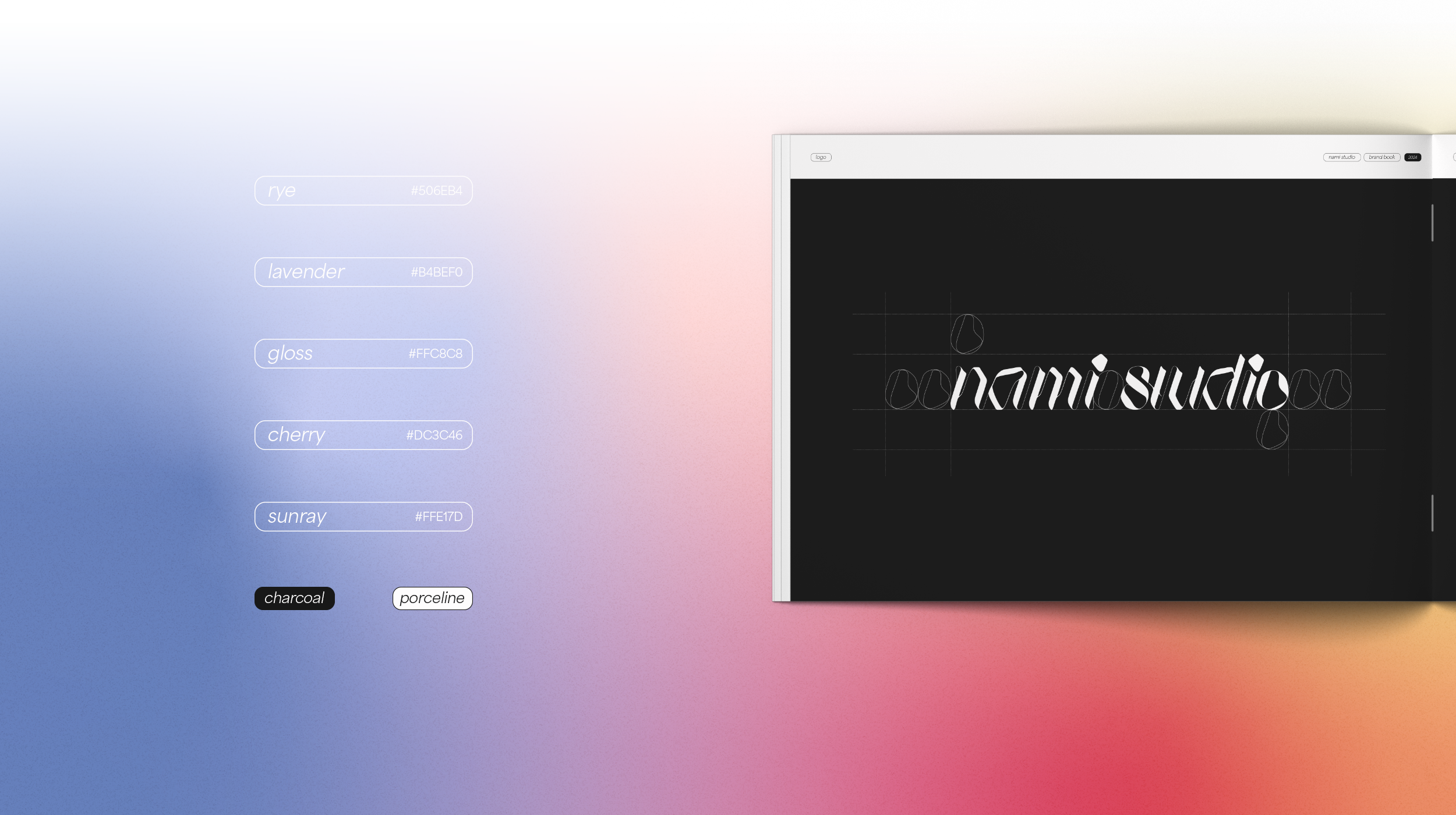1456x815 pixels.
Task: Click the white header bar of the brand book
Action: pyautogui.click(x=1107, y=156)
